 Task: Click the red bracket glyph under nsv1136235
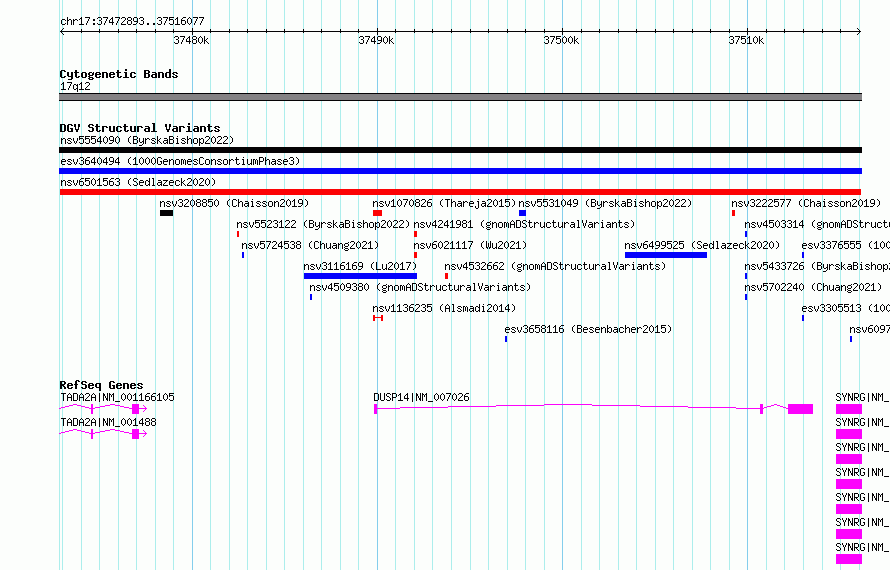[x=378, y=318]
